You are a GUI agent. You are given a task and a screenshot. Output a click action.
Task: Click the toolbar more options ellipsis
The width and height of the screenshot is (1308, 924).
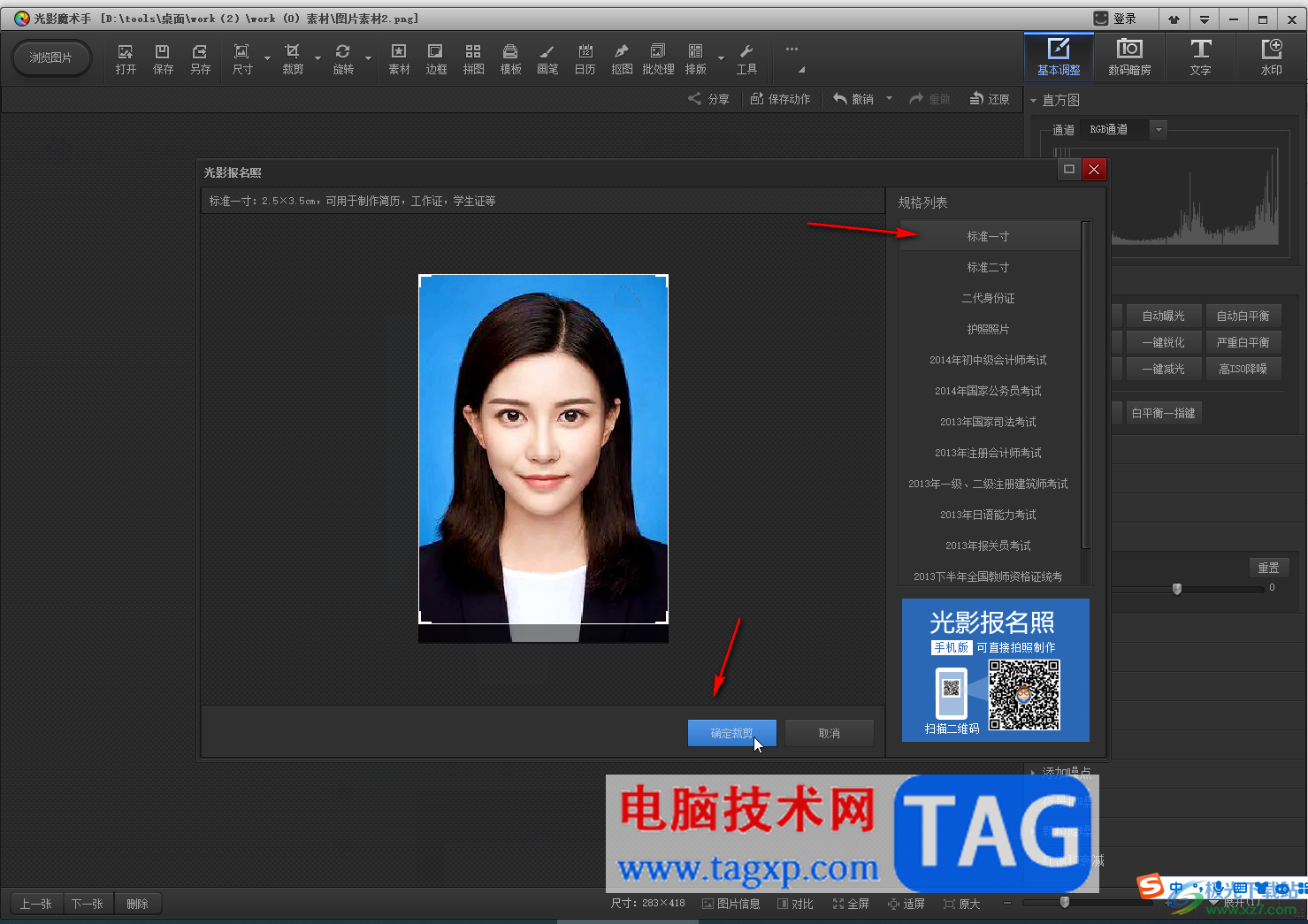pos(792,49)
